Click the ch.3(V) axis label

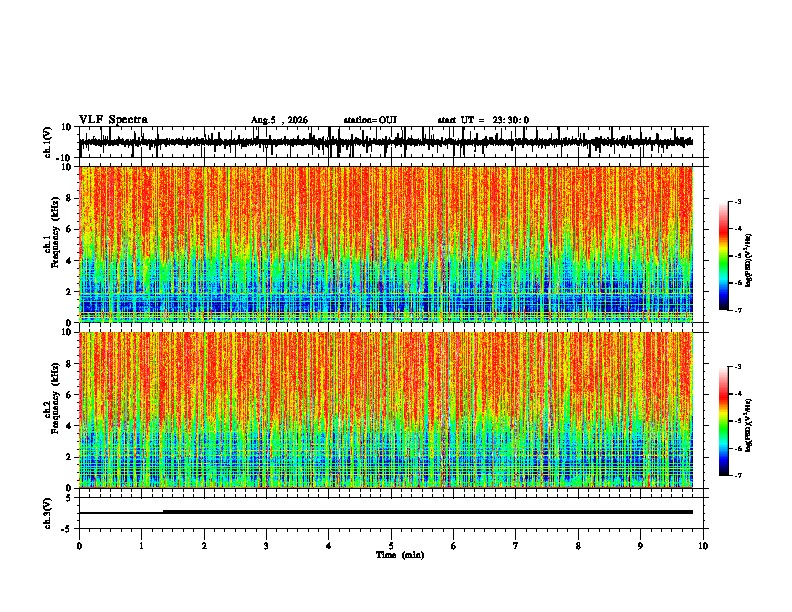pyautogui.click(x=47, y=513)
